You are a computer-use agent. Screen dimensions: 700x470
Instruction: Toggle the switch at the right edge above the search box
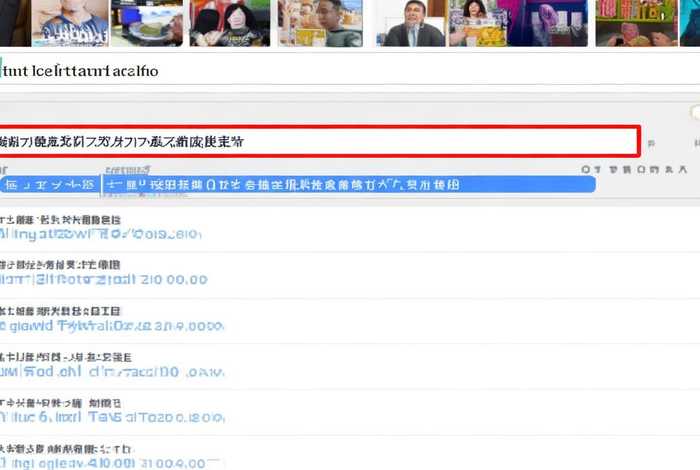coord(694,113)
